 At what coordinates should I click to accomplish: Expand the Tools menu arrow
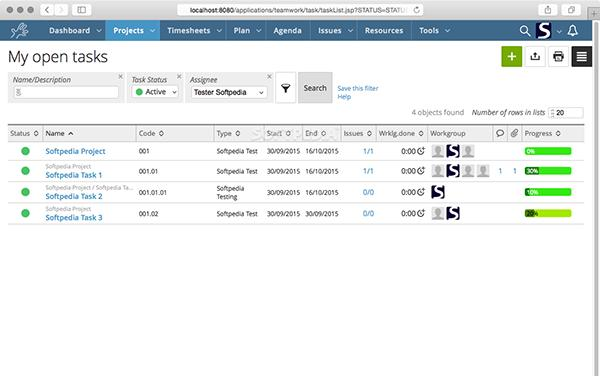pos(447,31)
